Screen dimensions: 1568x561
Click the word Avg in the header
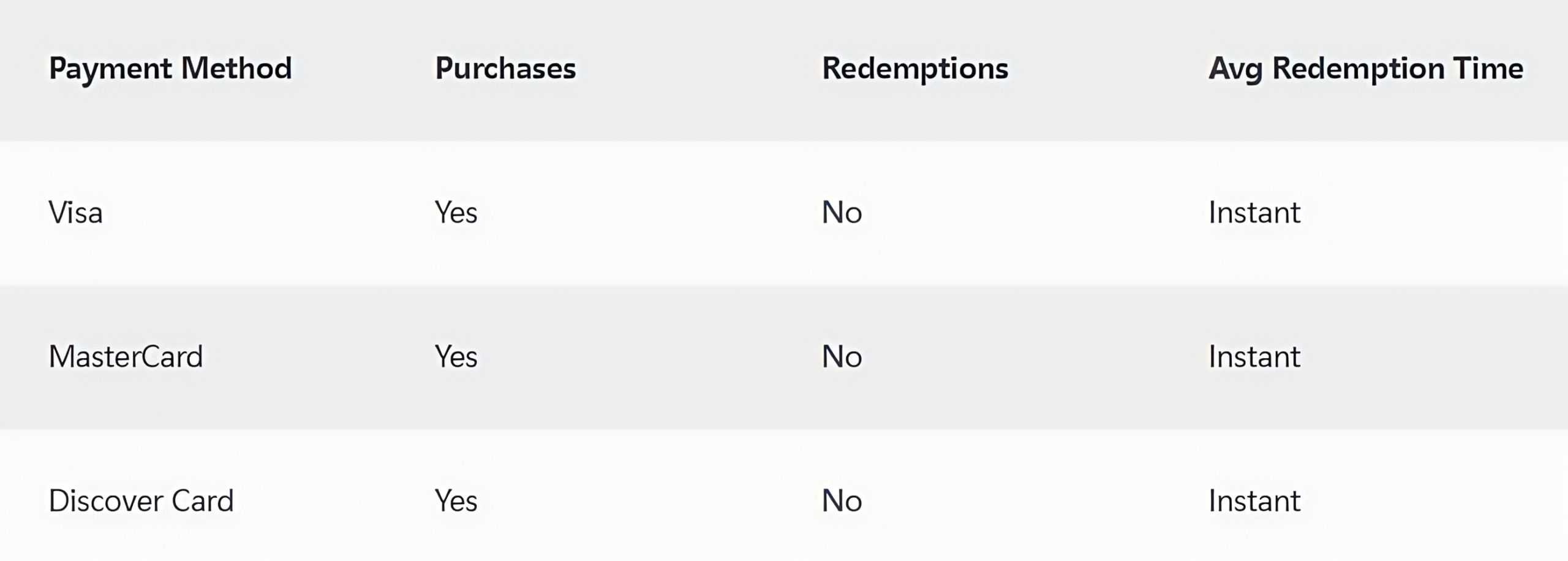[x=1235, y=69]
